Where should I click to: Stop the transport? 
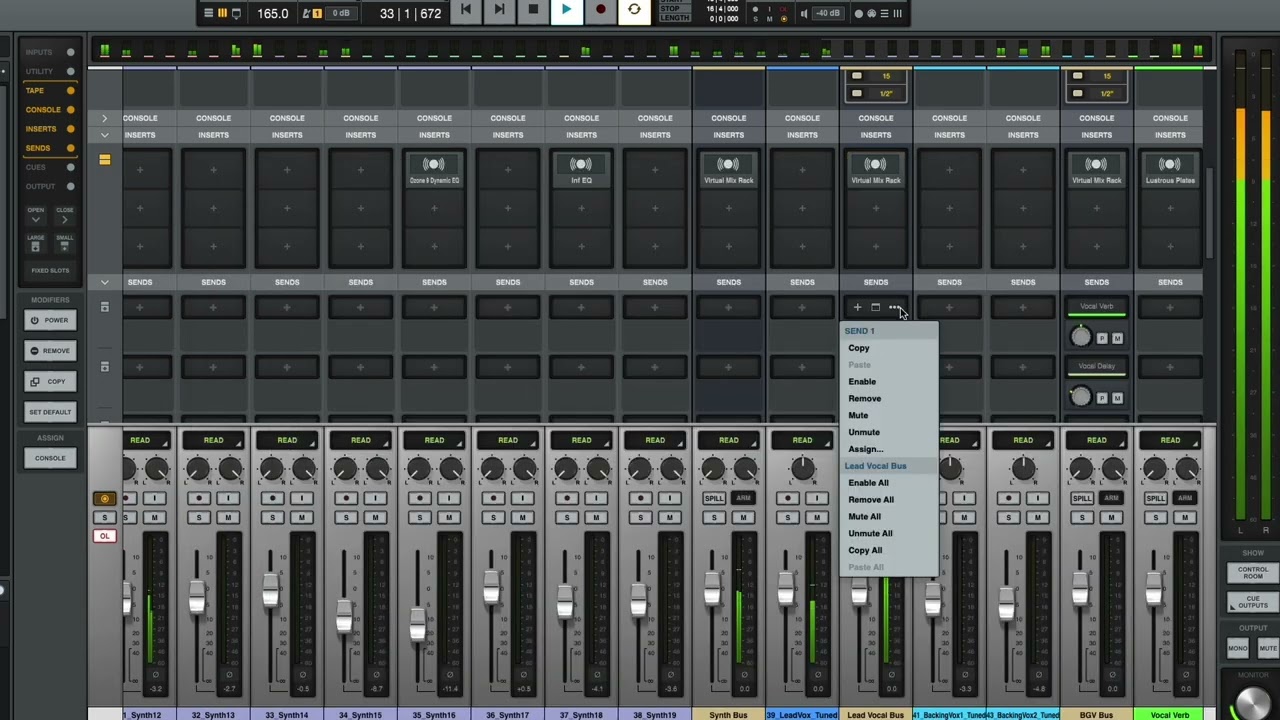pos(532,11)
